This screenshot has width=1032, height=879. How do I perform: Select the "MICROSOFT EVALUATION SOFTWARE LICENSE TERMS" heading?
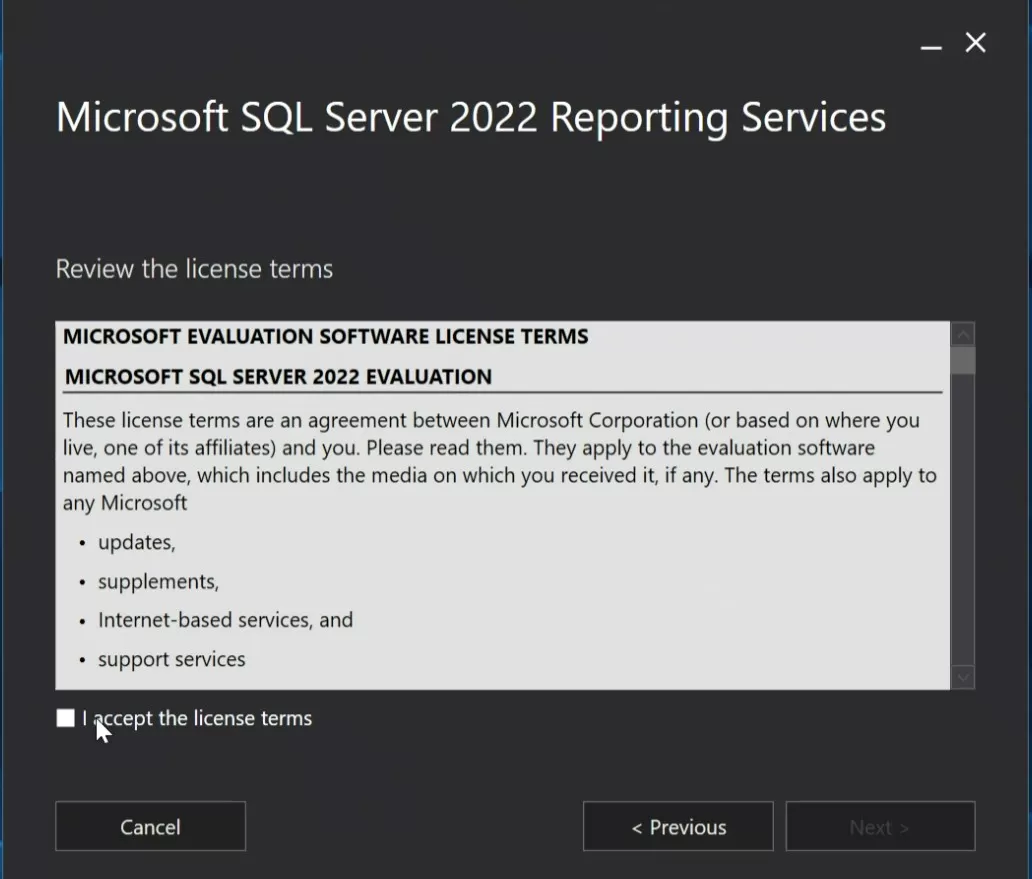click(323, 336)
